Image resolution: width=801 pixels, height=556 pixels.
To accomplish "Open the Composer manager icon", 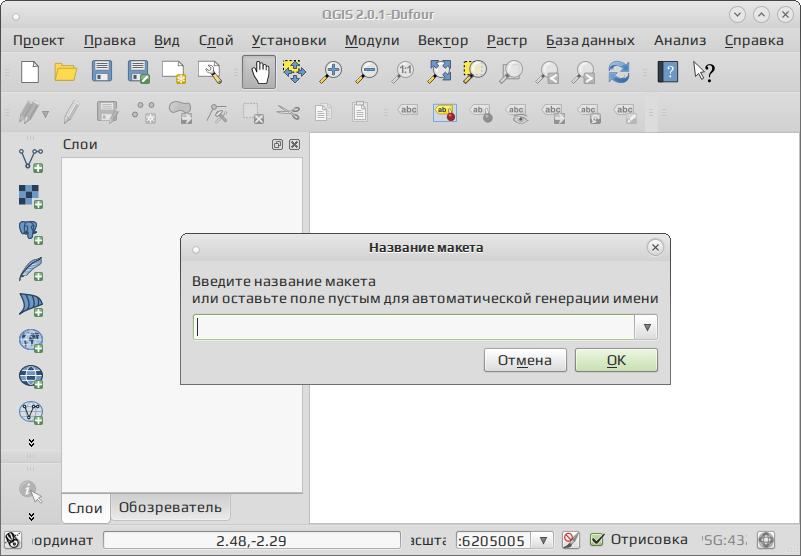I will pos(210,72).
